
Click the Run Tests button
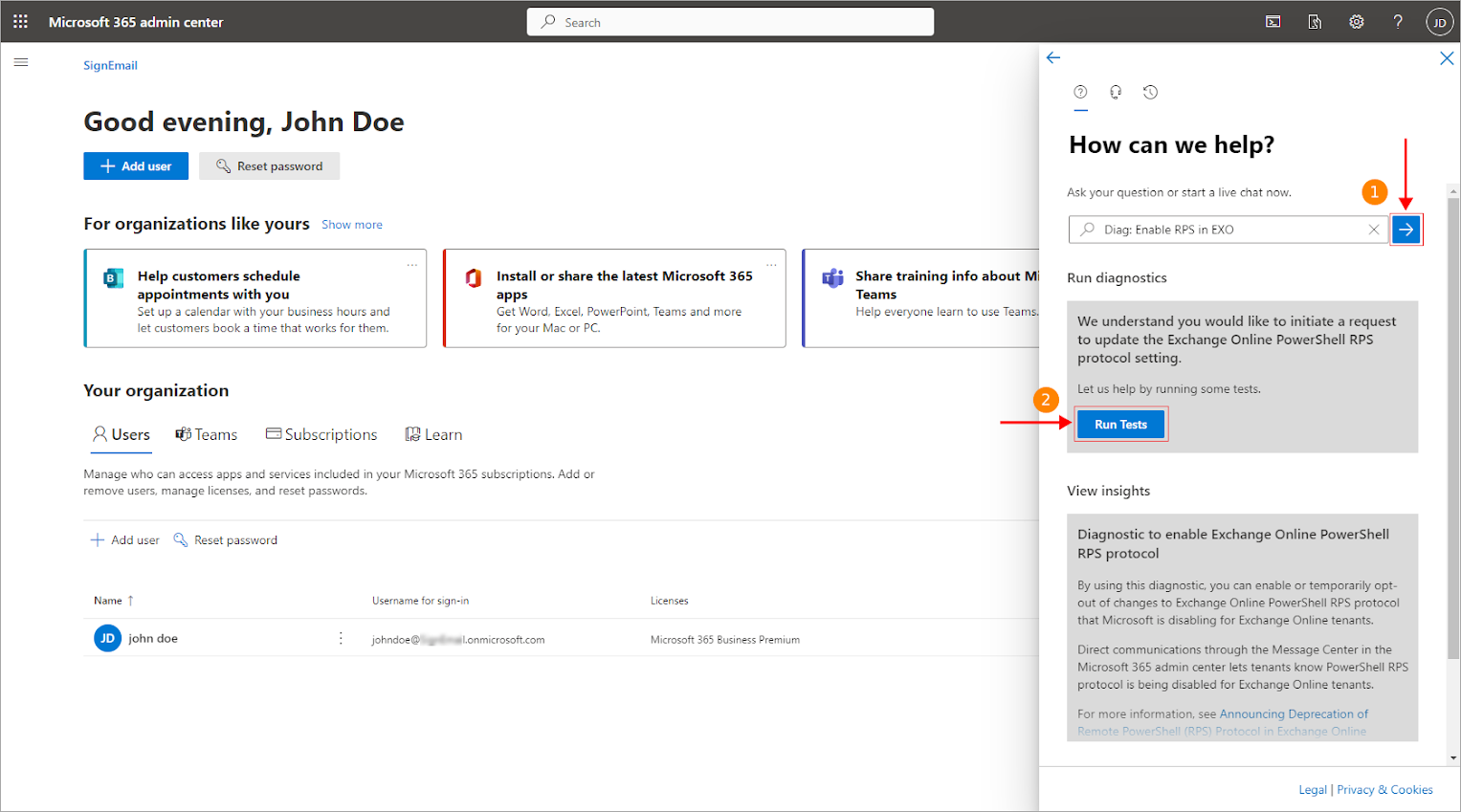(x=1120, y=425)
